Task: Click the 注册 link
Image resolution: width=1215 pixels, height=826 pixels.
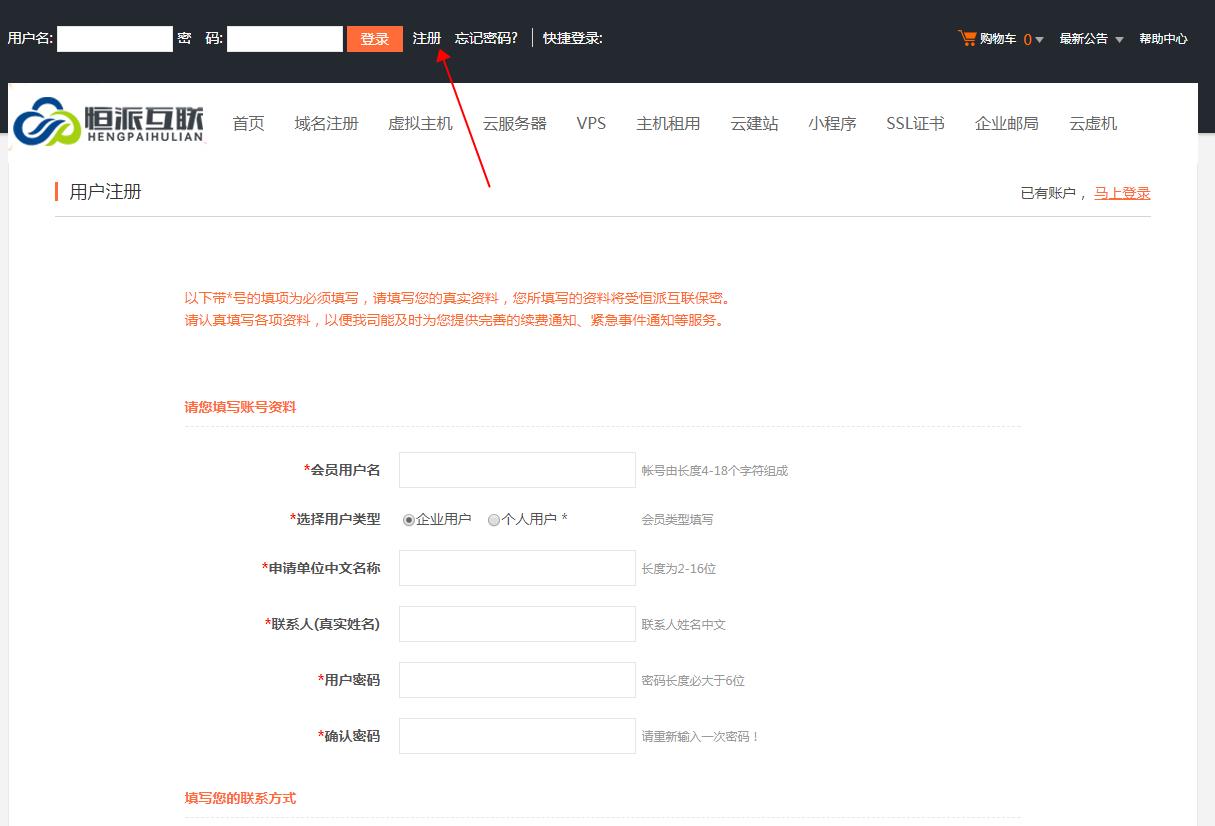Action: click(427, 38)
